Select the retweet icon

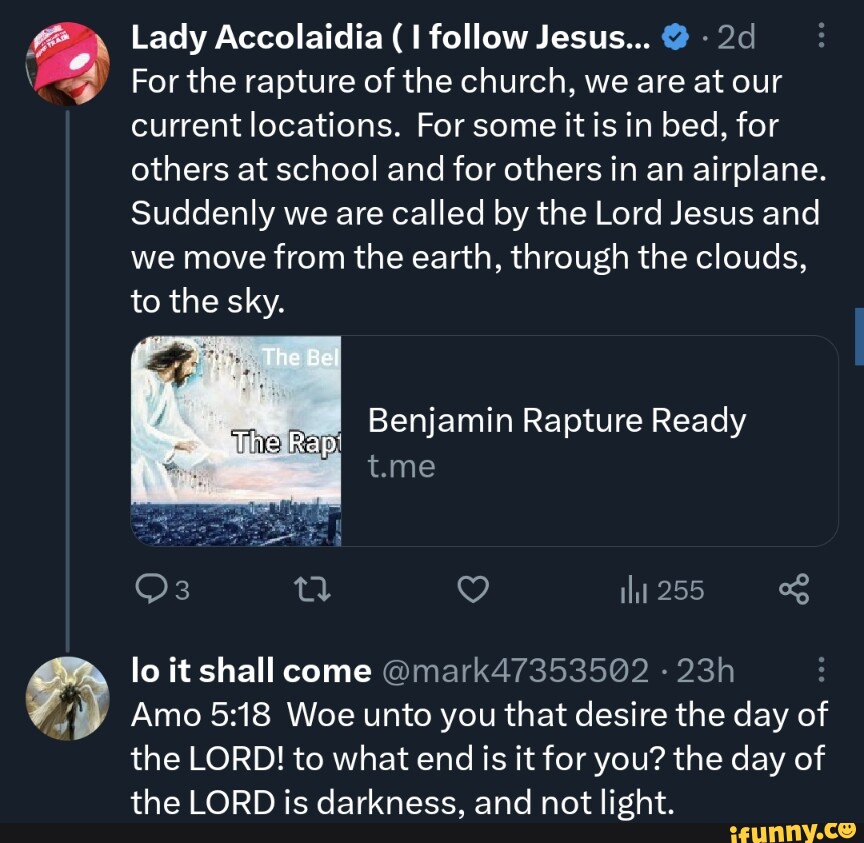(x=313, y=589)
